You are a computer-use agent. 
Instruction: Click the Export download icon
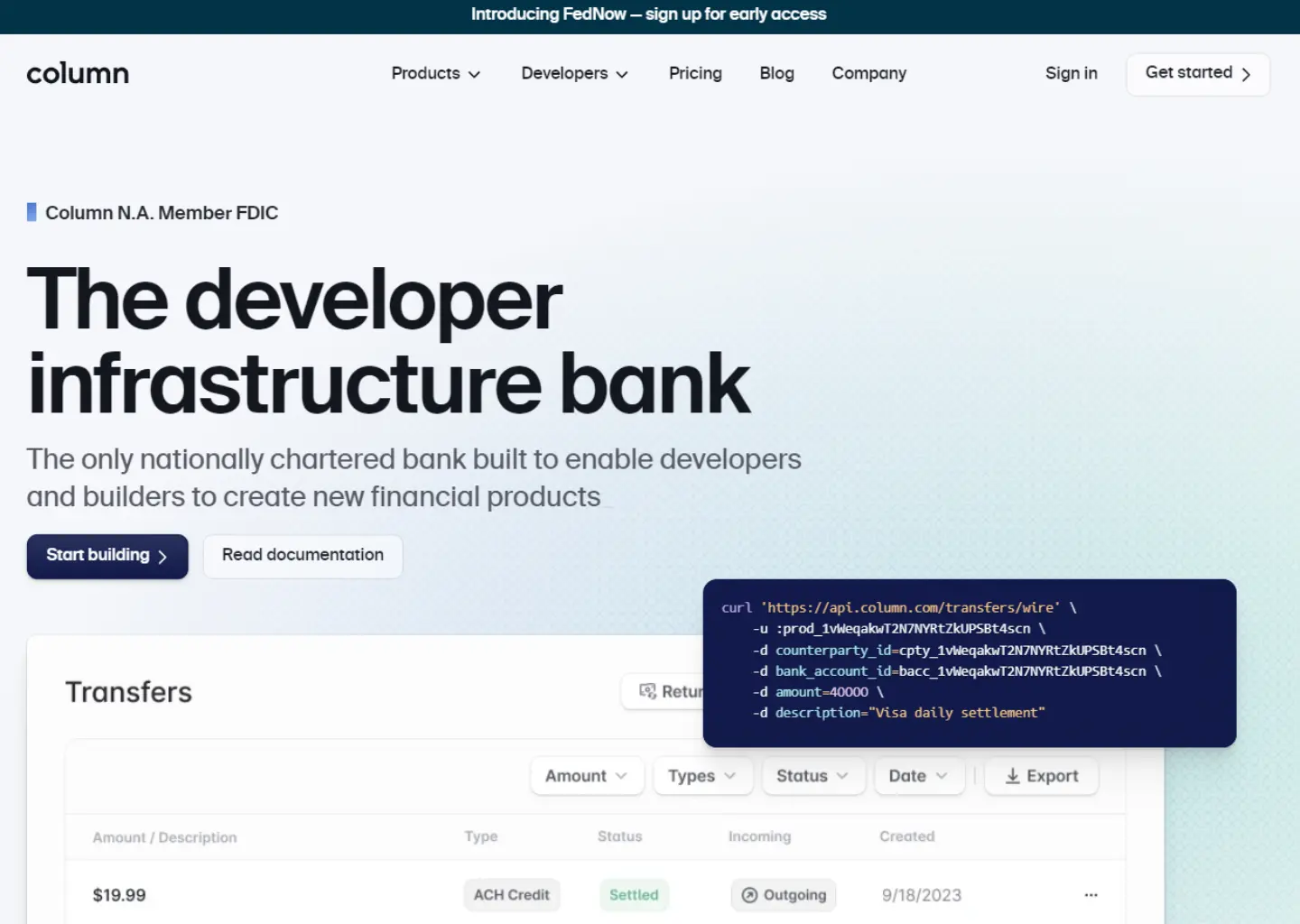point(1013,776)
